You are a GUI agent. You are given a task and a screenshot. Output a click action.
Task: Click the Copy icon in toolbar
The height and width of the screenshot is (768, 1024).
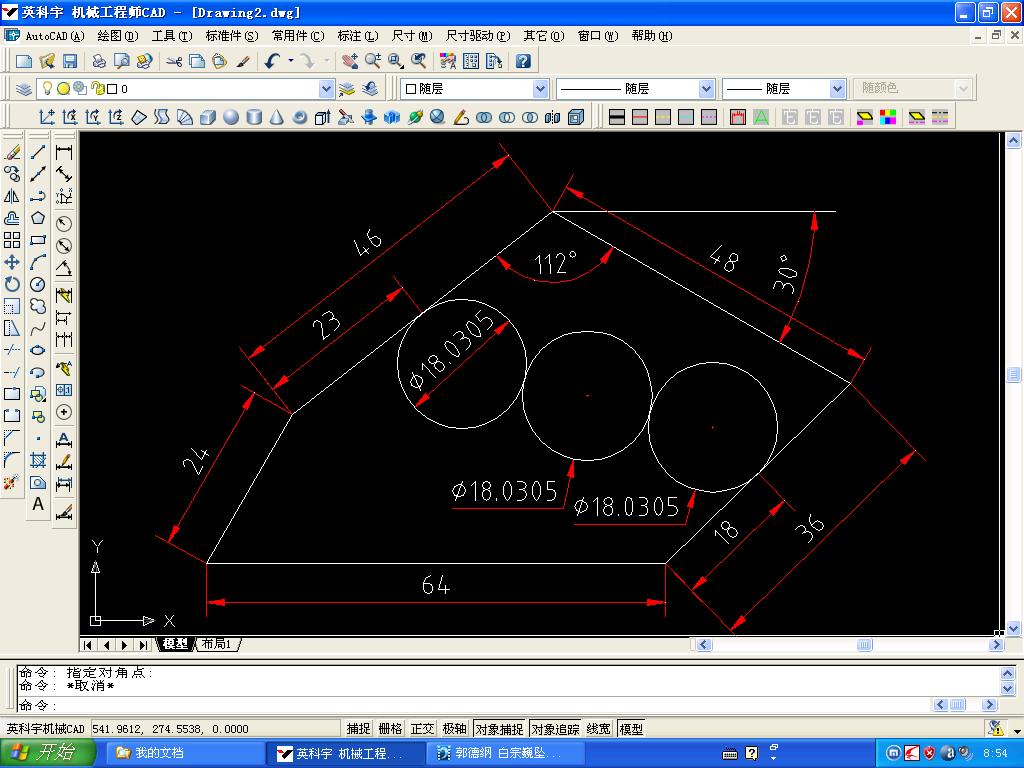pos(197,61)
